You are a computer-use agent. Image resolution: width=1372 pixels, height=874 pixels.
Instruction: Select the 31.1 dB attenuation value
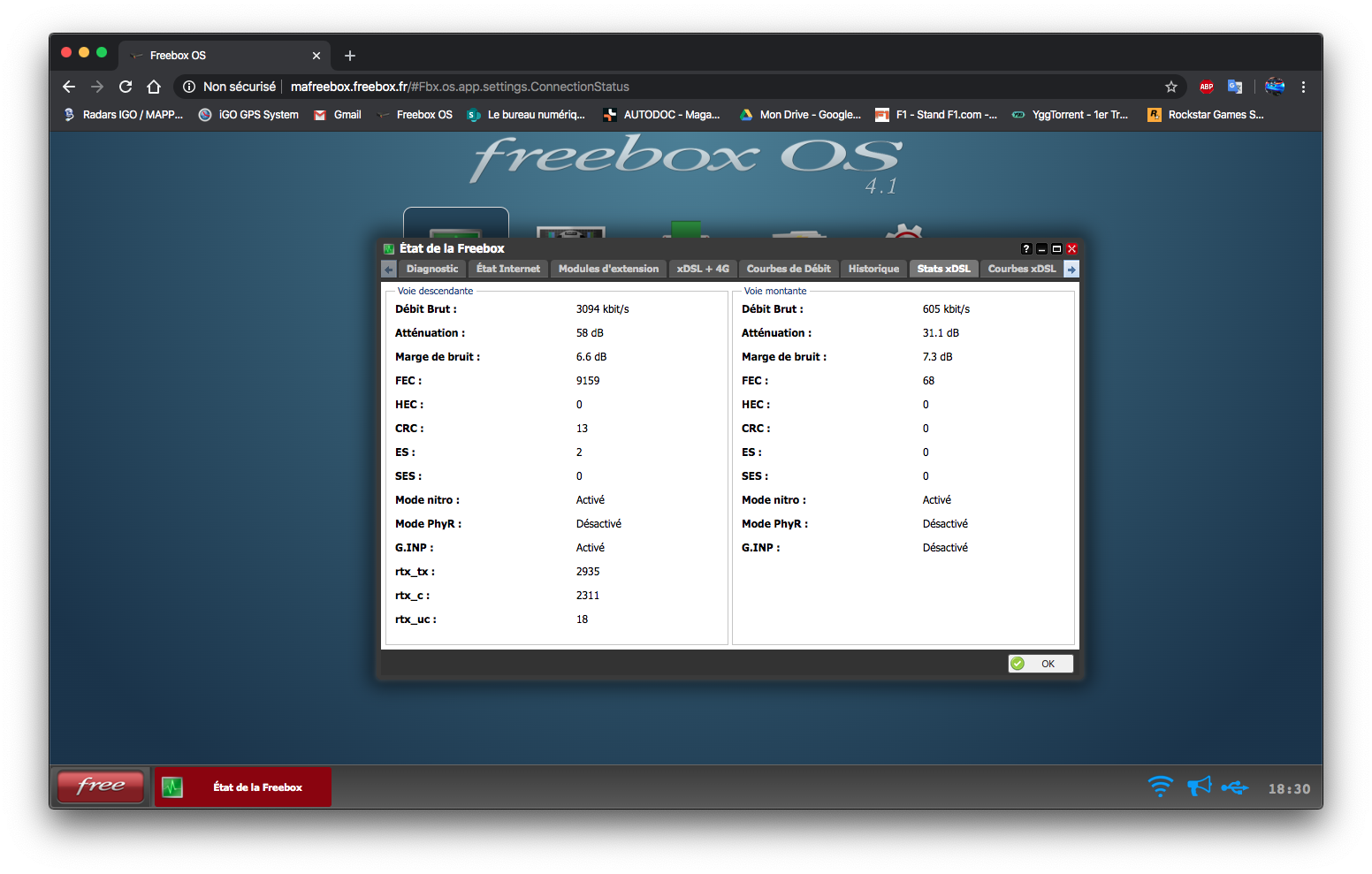[941, 333]
